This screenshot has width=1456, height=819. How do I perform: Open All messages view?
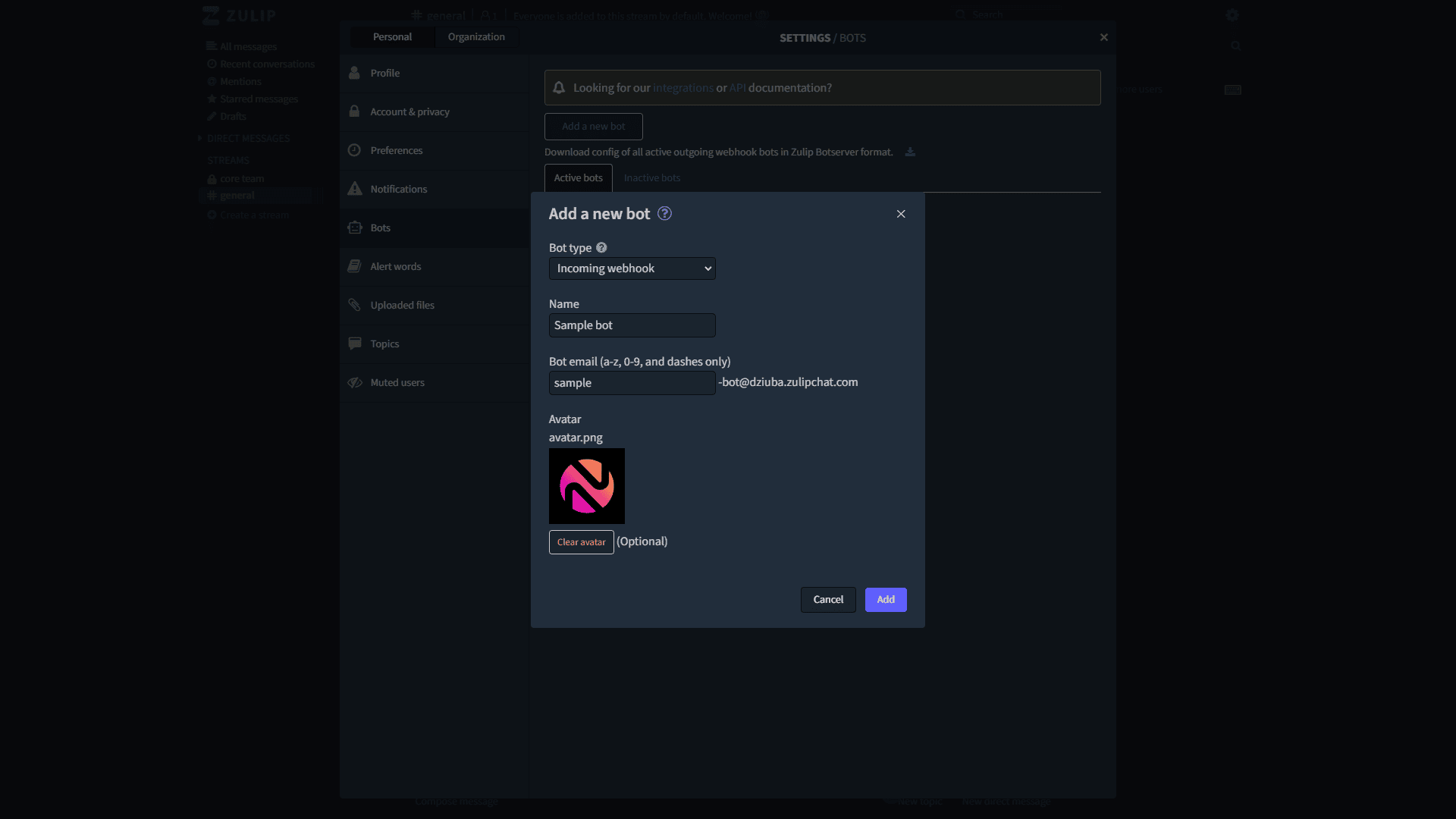click(248, 46)
